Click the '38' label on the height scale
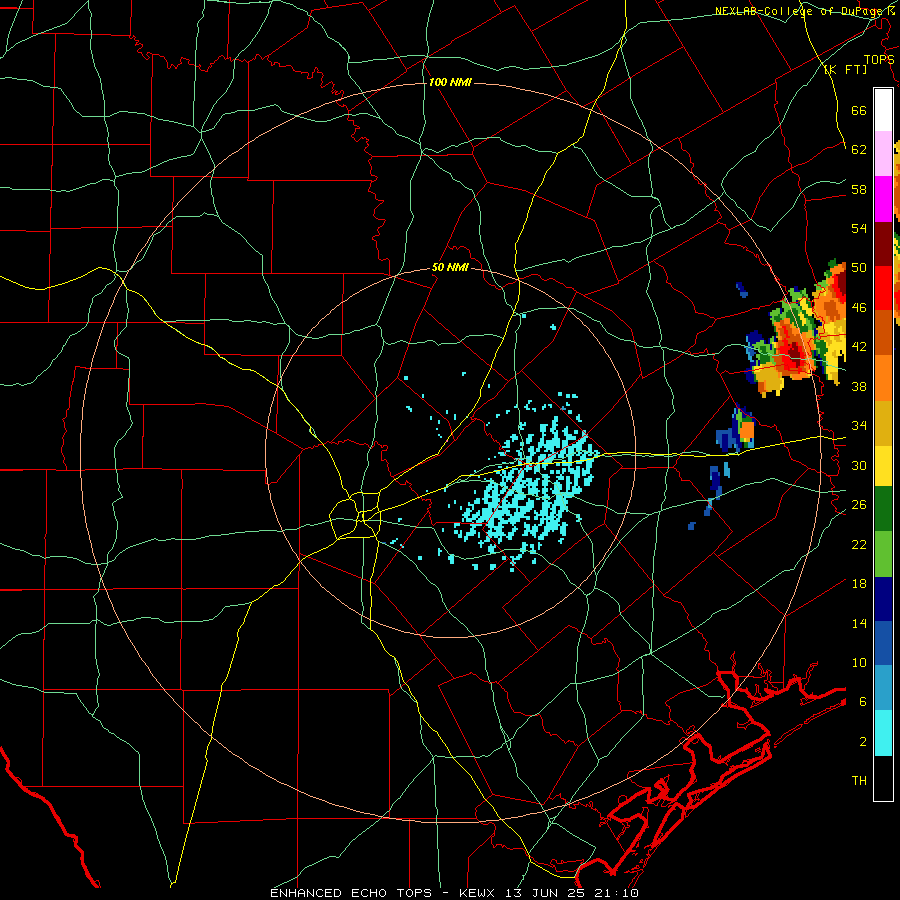 coord(859,386)
